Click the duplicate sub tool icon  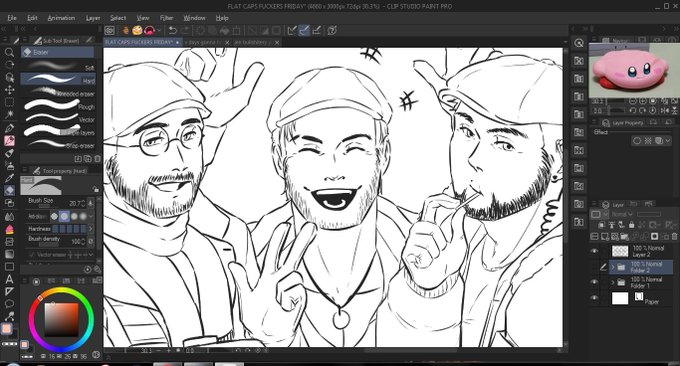click(88, 159)
